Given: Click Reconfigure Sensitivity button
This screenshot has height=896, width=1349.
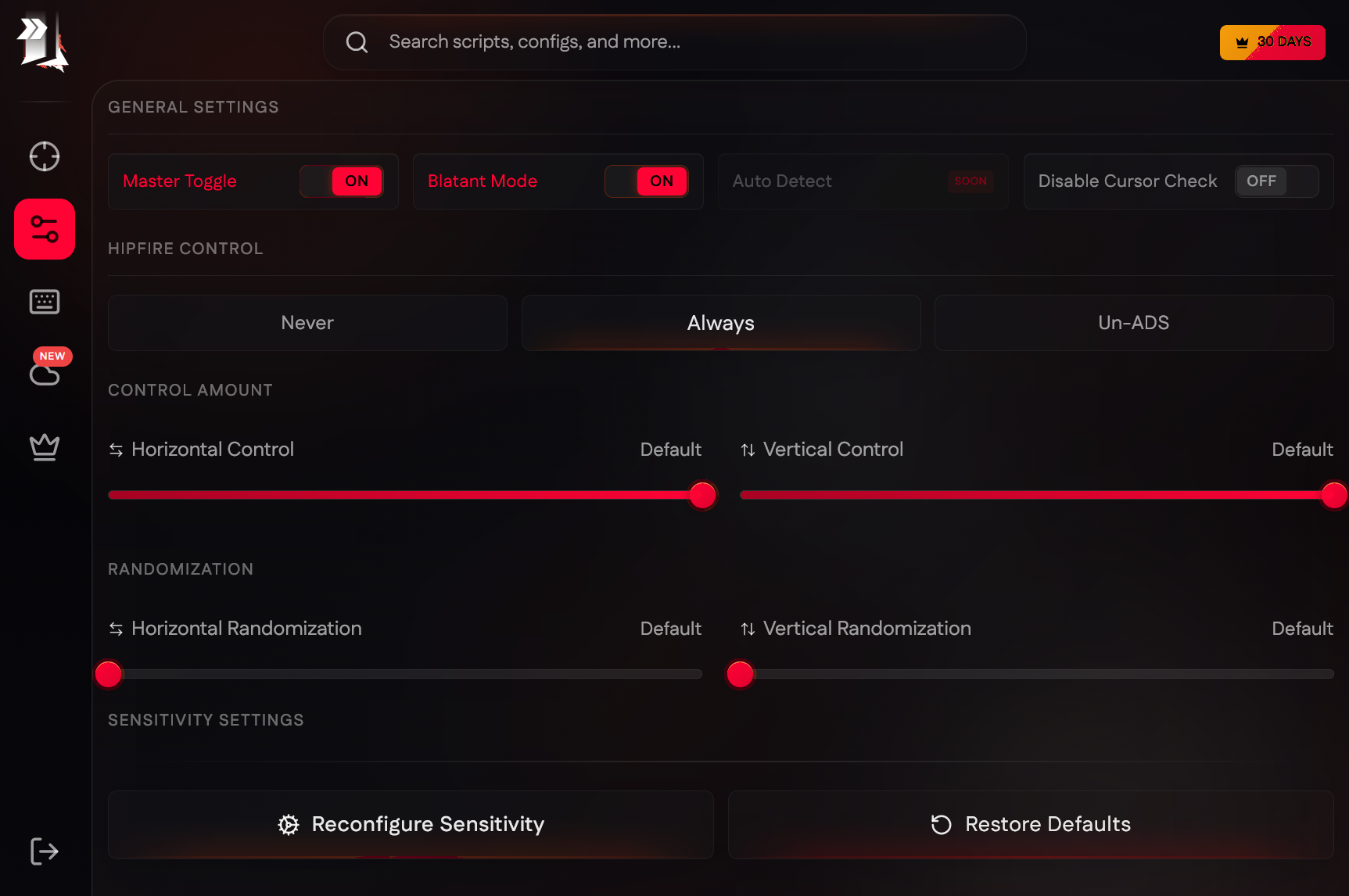Looking at the screenshot, I should [x=411, y=825].
